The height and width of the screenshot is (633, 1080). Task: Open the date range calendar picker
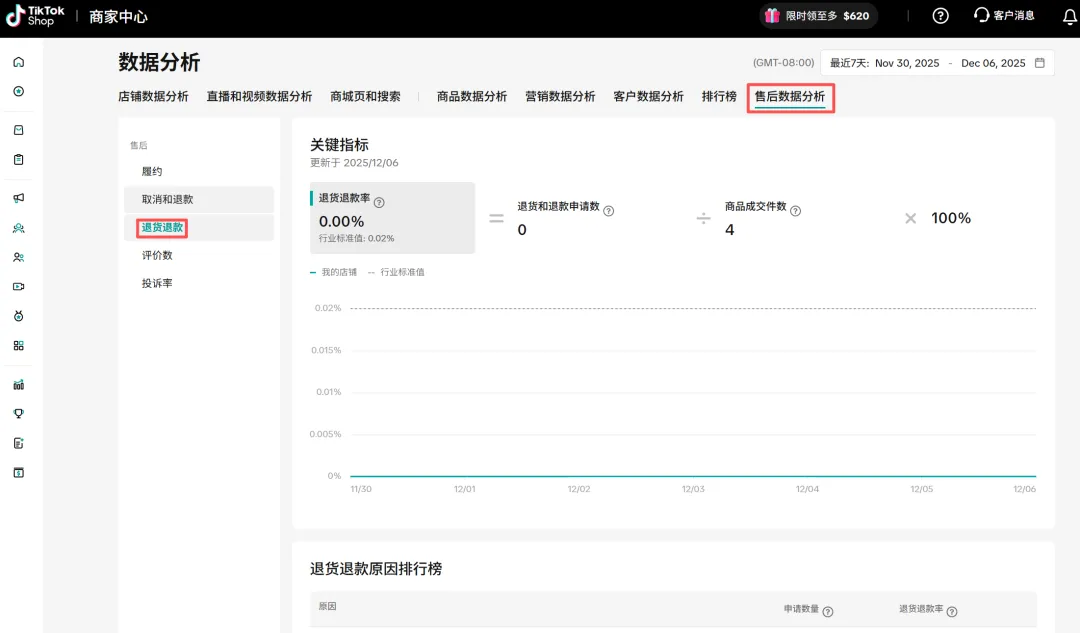pyautogui.click(x=1039, y=63)
